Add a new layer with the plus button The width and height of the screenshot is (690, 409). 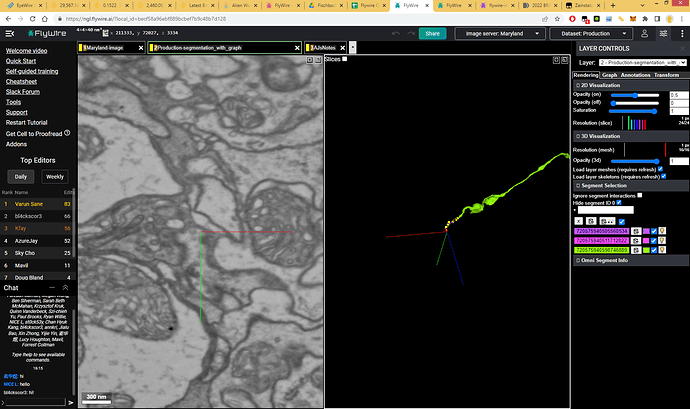pos(352,48)
